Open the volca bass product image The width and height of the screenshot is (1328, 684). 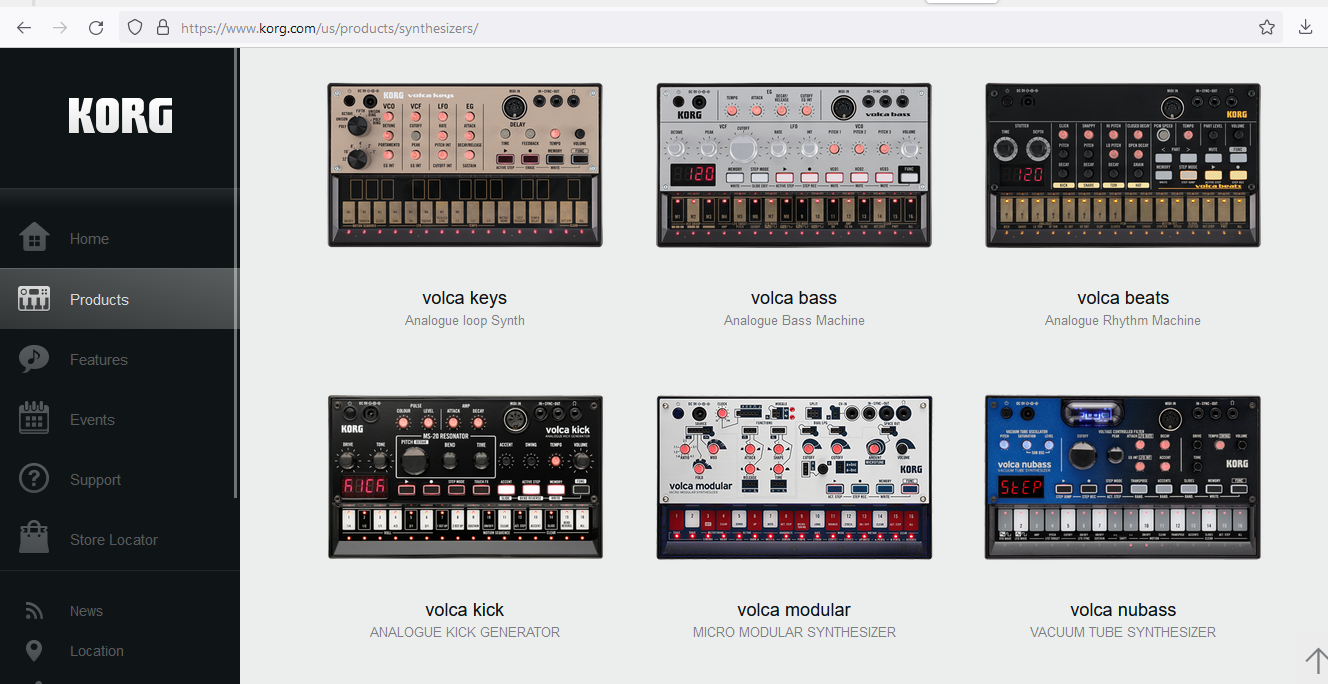(x=794, y=165)
